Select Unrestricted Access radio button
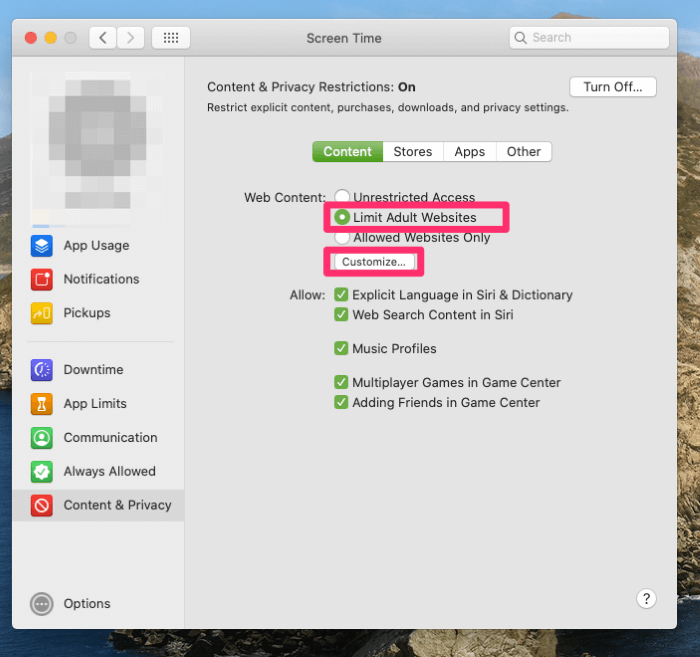 [x=342, y=196]
